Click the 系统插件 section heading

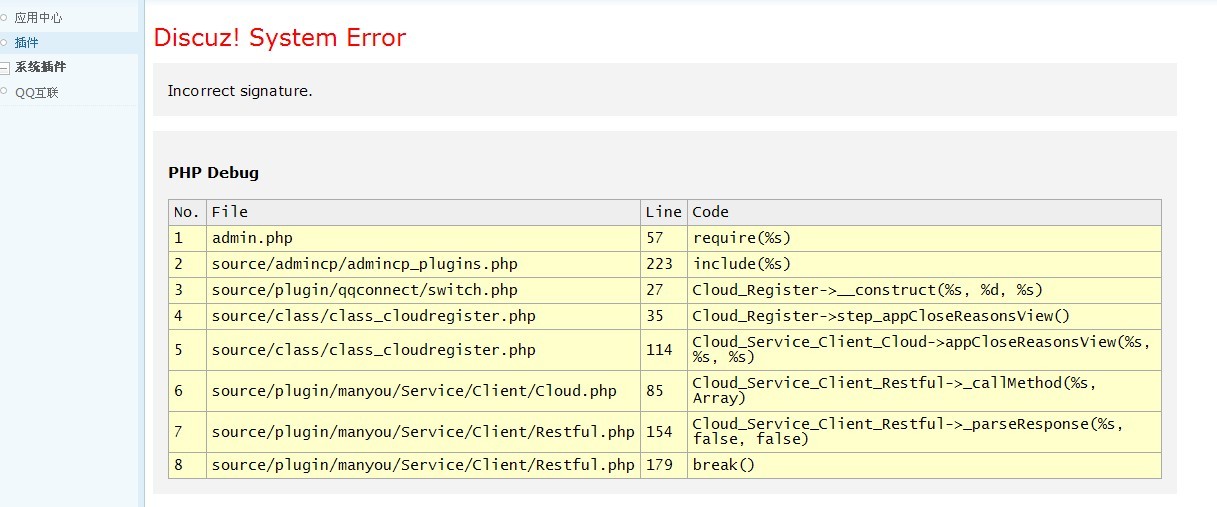coord(40,68)
